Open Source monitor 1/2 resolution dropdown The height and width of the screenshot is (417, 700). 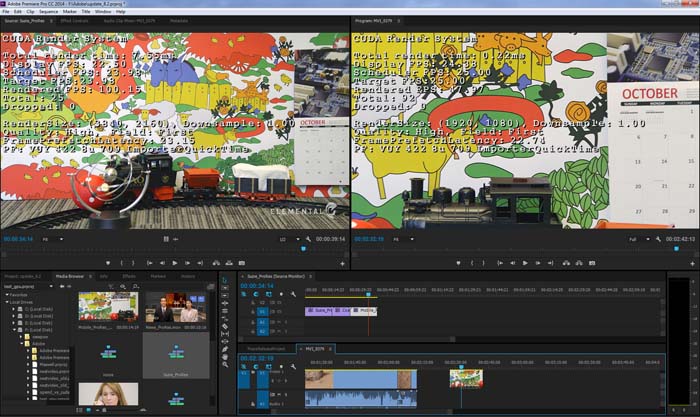coord(289,239)
